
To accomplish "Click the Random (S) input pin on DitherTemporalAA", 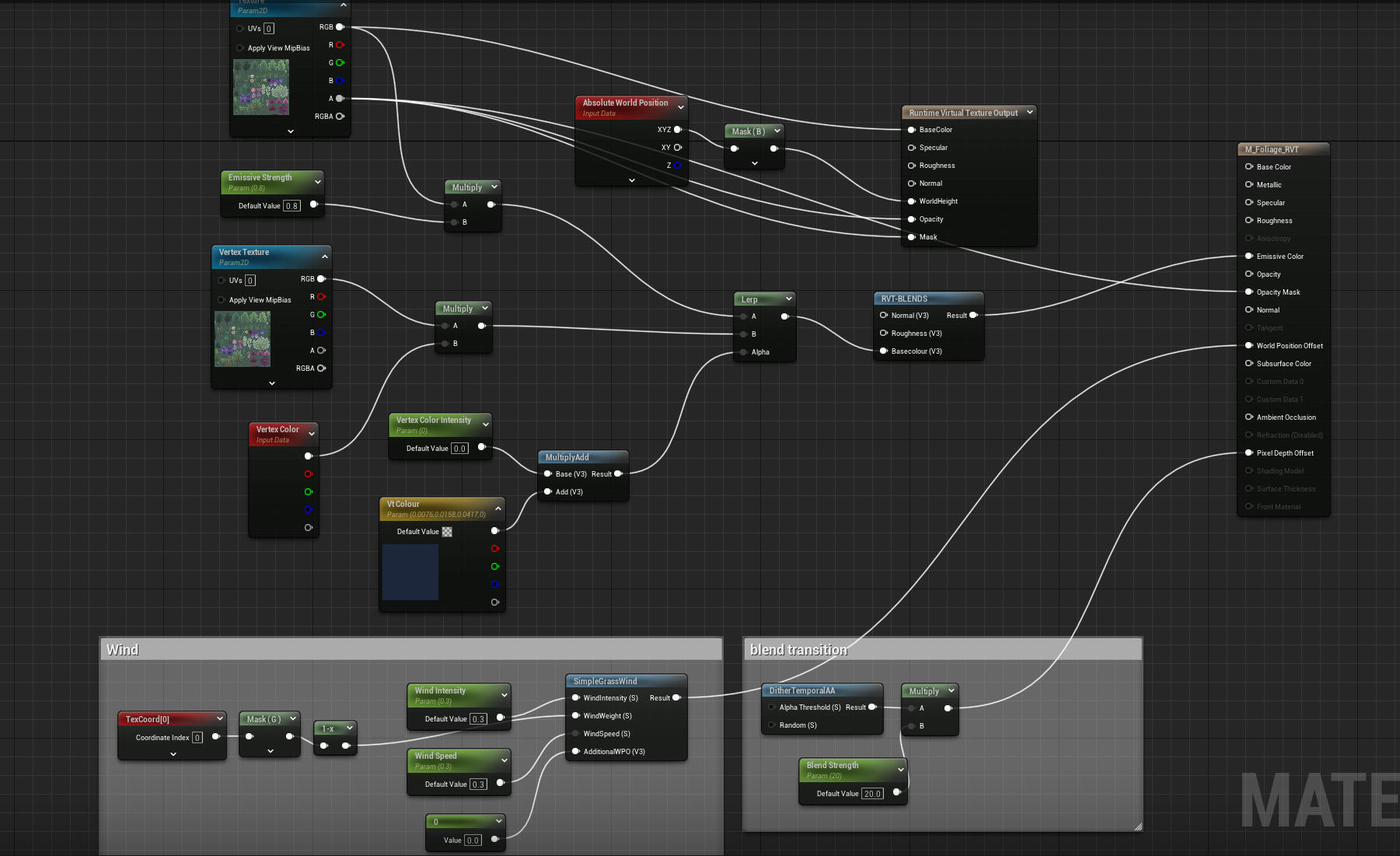I will coord(771,725).
